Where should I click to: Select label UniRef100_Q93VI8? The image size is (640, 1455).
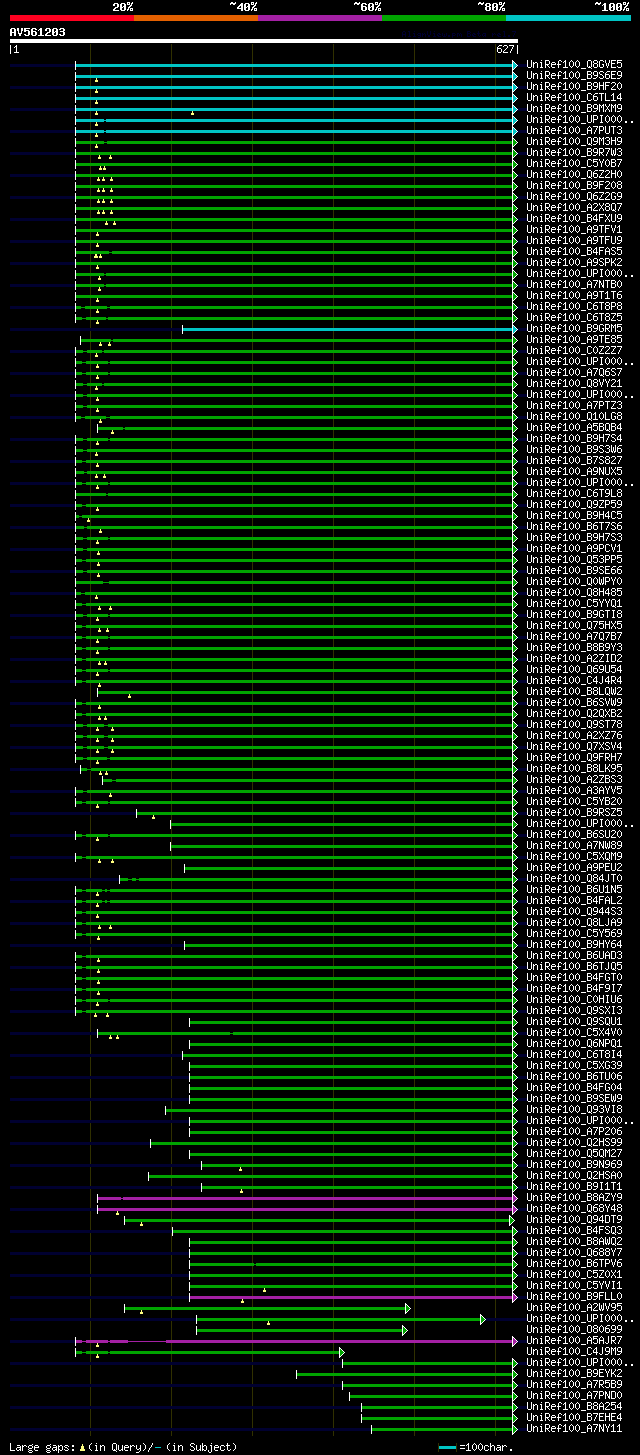pyautogui.click(x=574, y=1109)
